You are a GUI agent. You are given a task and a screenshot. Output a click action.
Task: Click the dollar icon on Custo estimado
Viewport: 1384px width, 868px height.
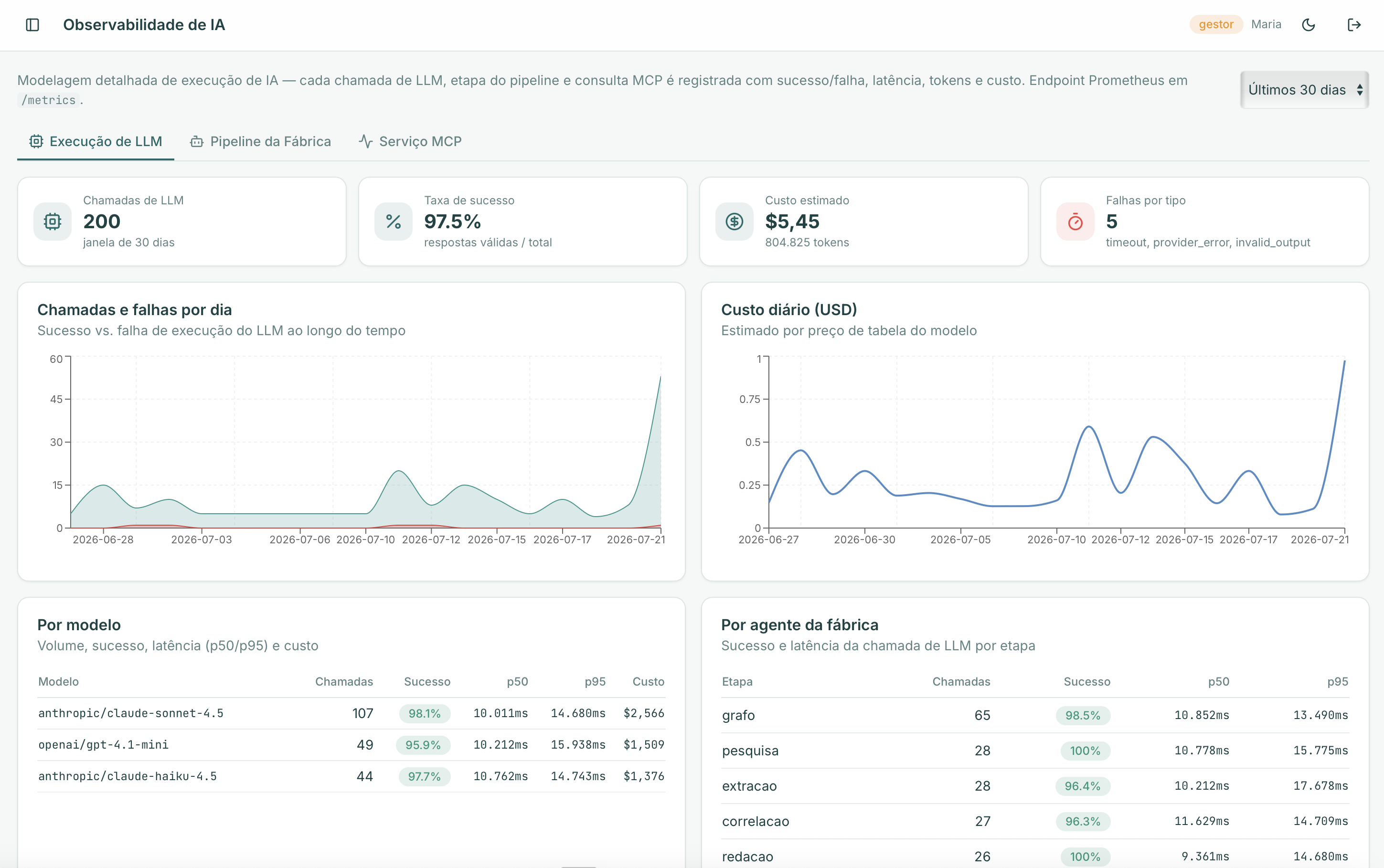tap(734, 222)
